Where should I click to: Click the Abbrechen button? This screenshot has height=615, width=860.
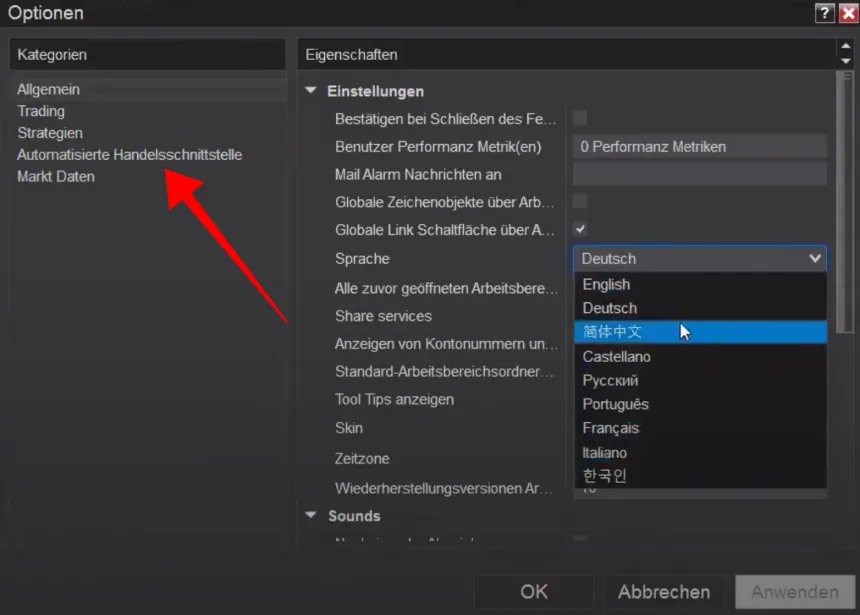coord(664,592)
